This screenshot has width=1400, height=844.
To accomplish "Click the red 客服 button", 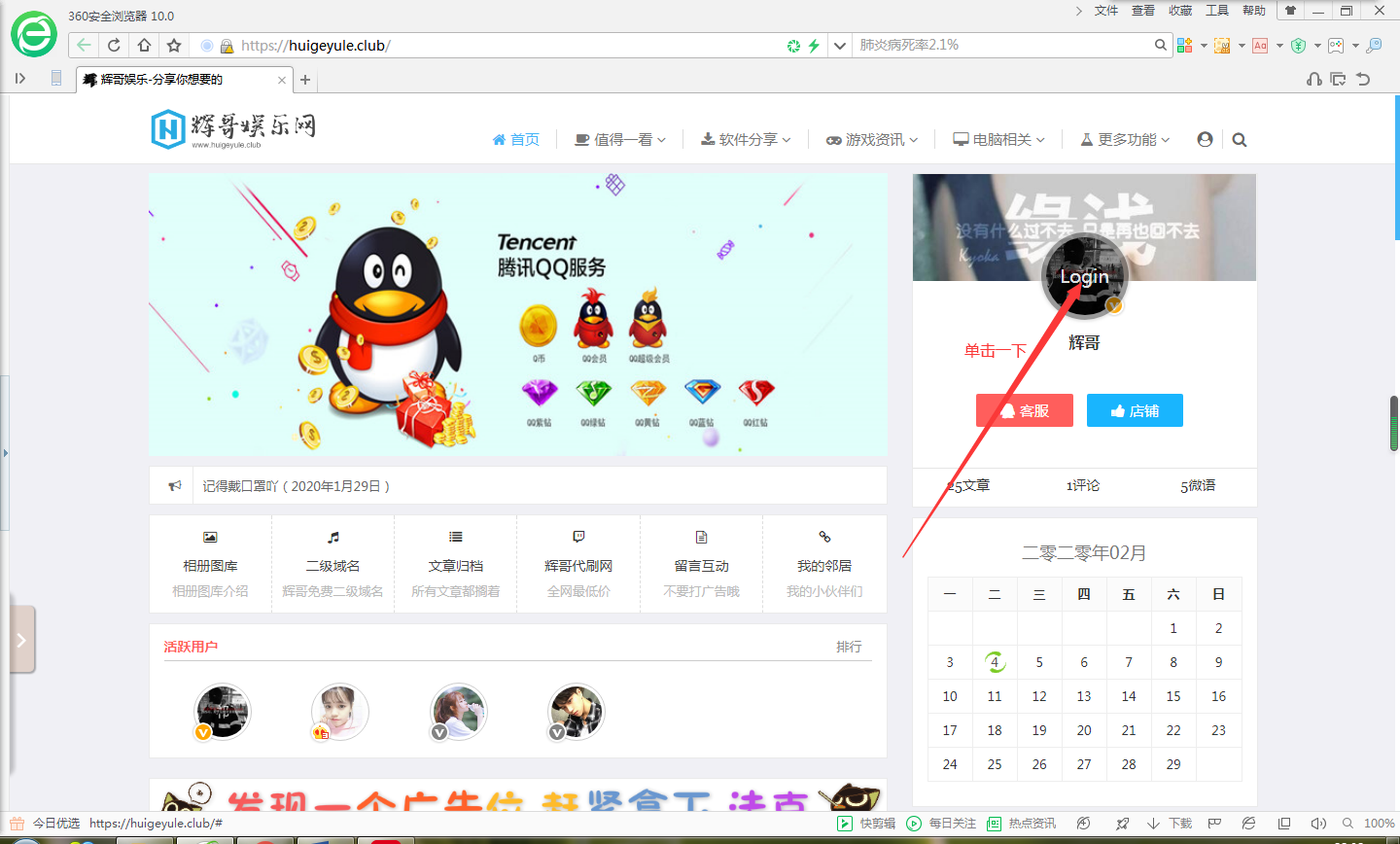I will pyautogui.click(x=1025, y=410).
